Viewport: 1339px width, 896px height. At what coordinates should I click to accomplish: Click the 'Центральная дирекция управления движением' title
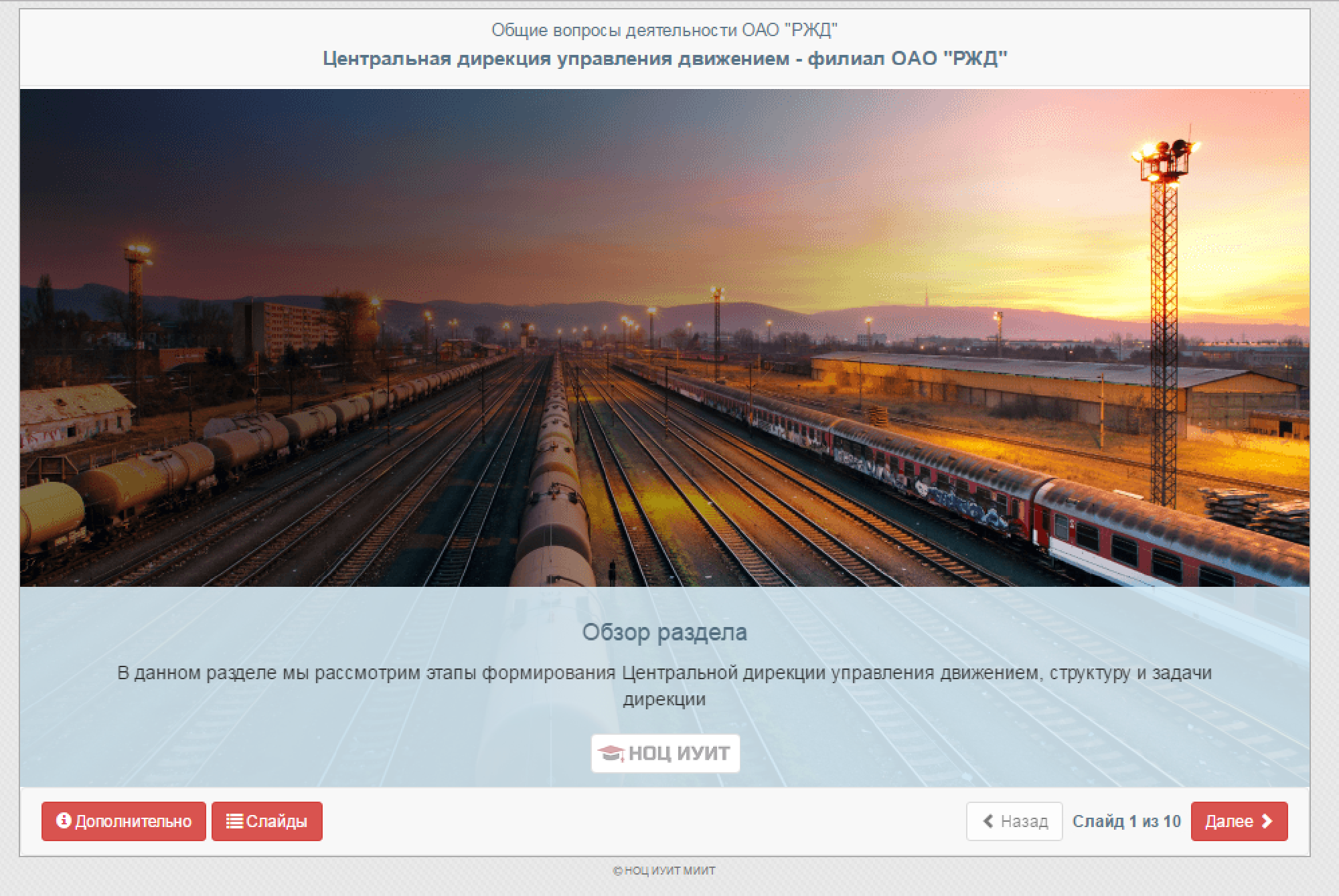click(x=665, y=59)
